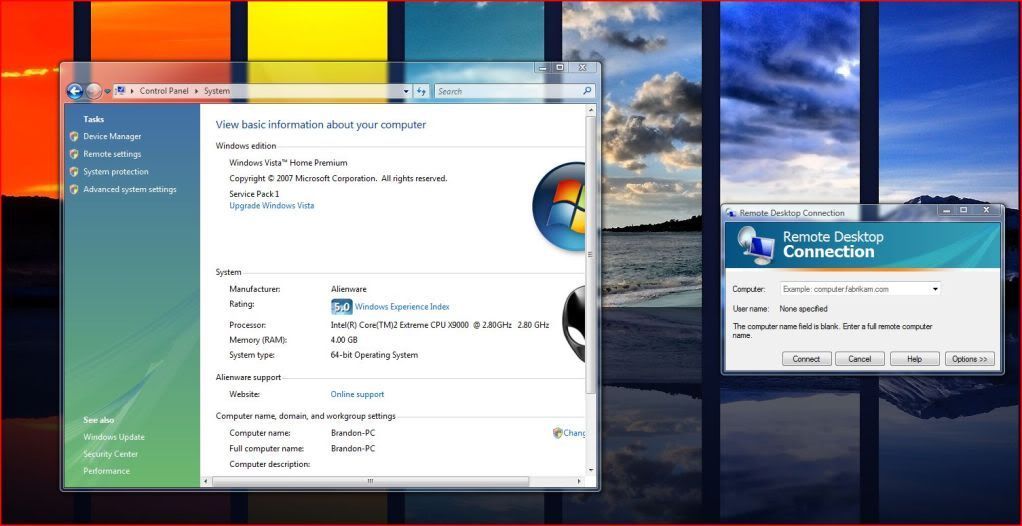Click the Alienware manufacturer value
1022x526 pixels.
[349, 289]
